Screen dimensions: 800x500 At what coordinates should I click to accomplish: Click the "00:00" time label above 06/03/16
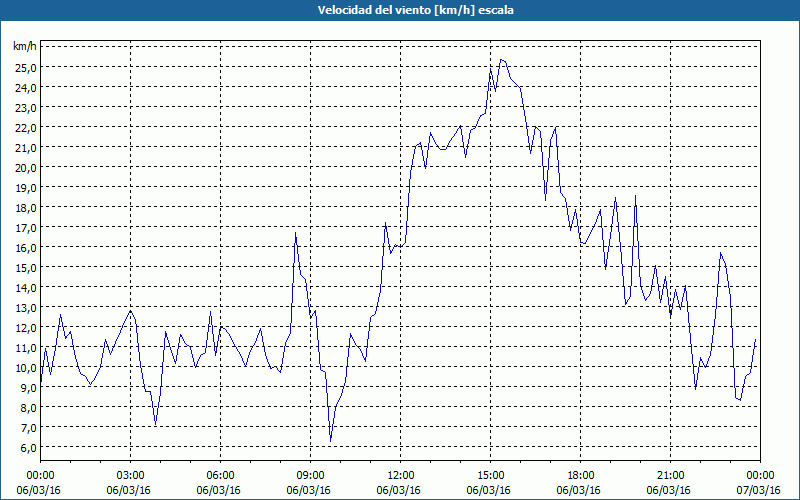pos(40,476)
